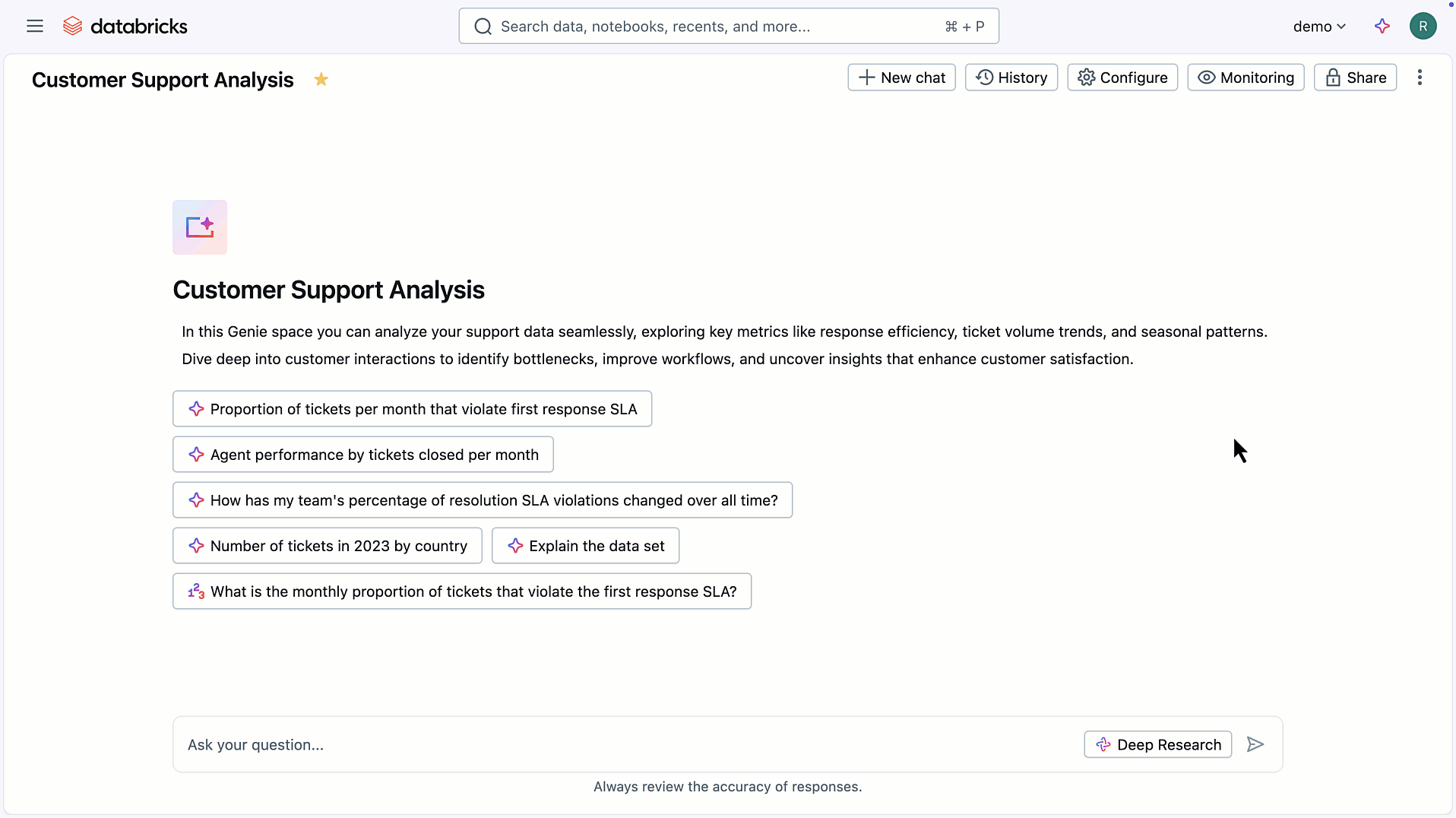Focus the global search bar
Image resolution: width=1456 pixels, height=818 pixels.
(728, 27)
